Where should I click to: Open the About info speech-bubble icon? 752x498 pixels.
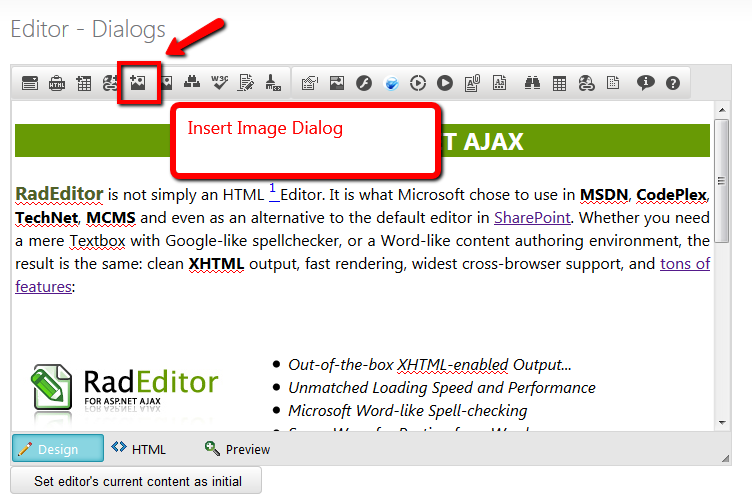(x=645, y=83)
